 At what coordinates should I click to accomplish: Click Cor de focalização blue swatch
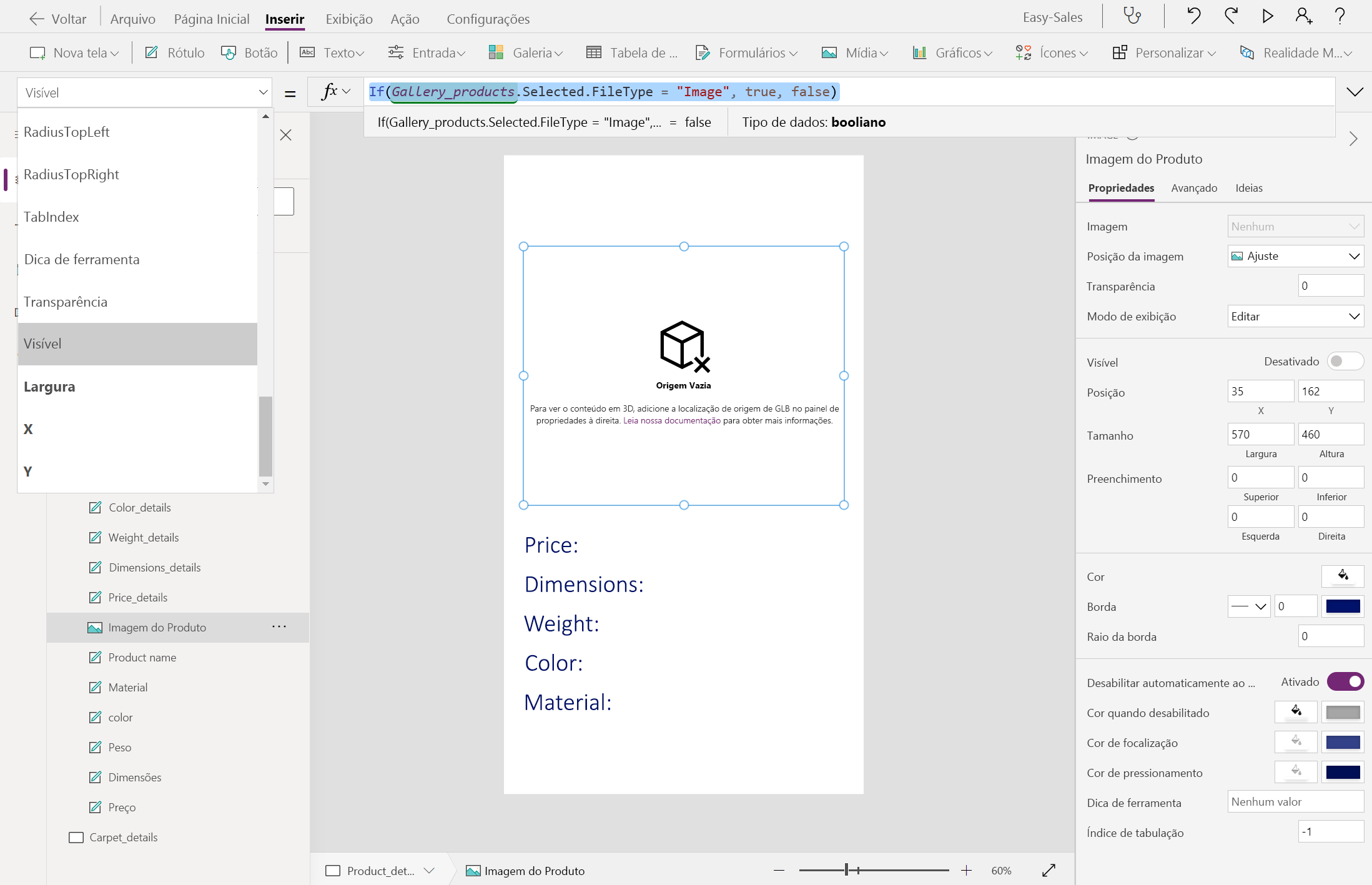point(1343,742)
